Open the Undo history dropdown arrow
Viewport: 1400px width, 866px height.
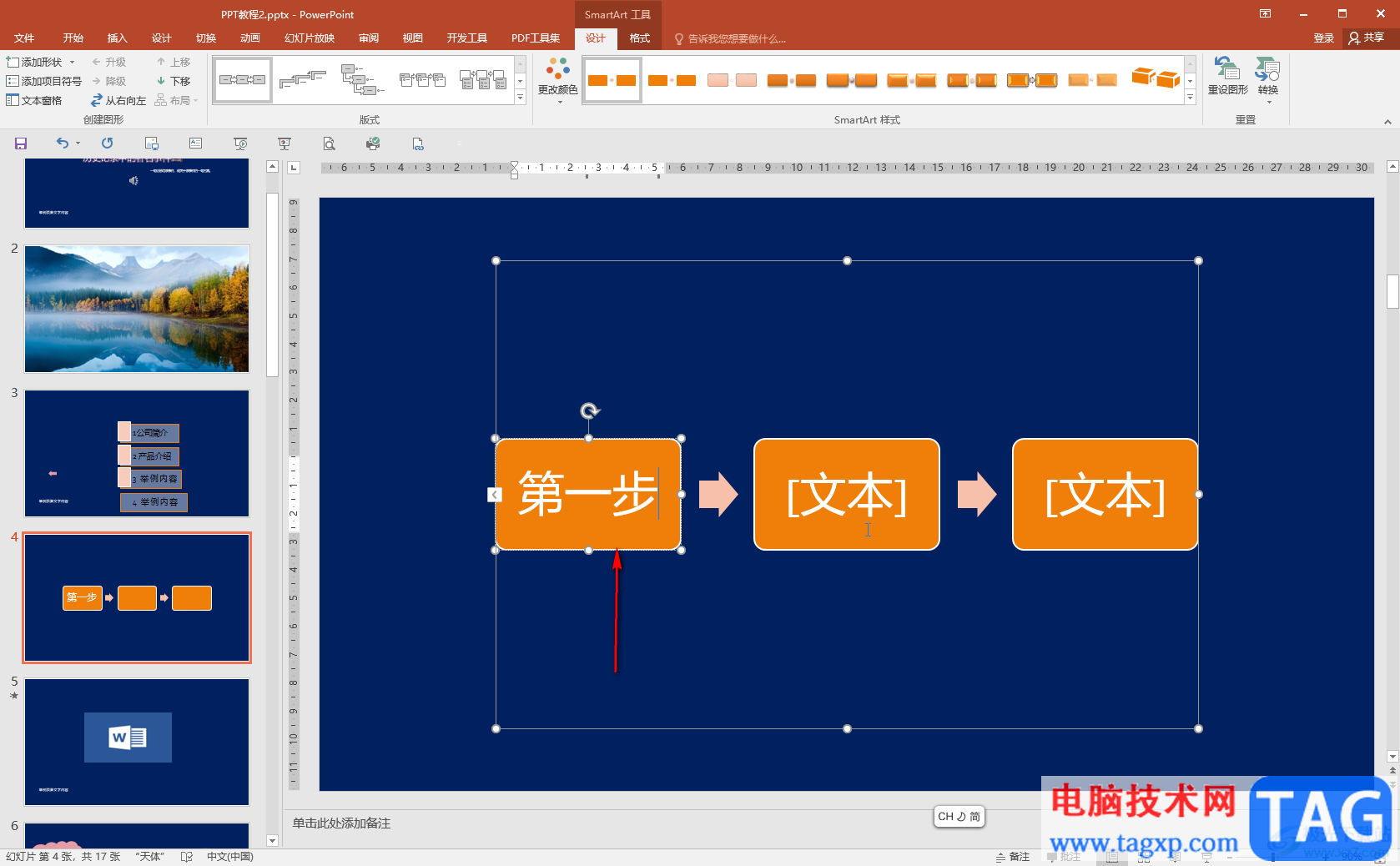78,143
